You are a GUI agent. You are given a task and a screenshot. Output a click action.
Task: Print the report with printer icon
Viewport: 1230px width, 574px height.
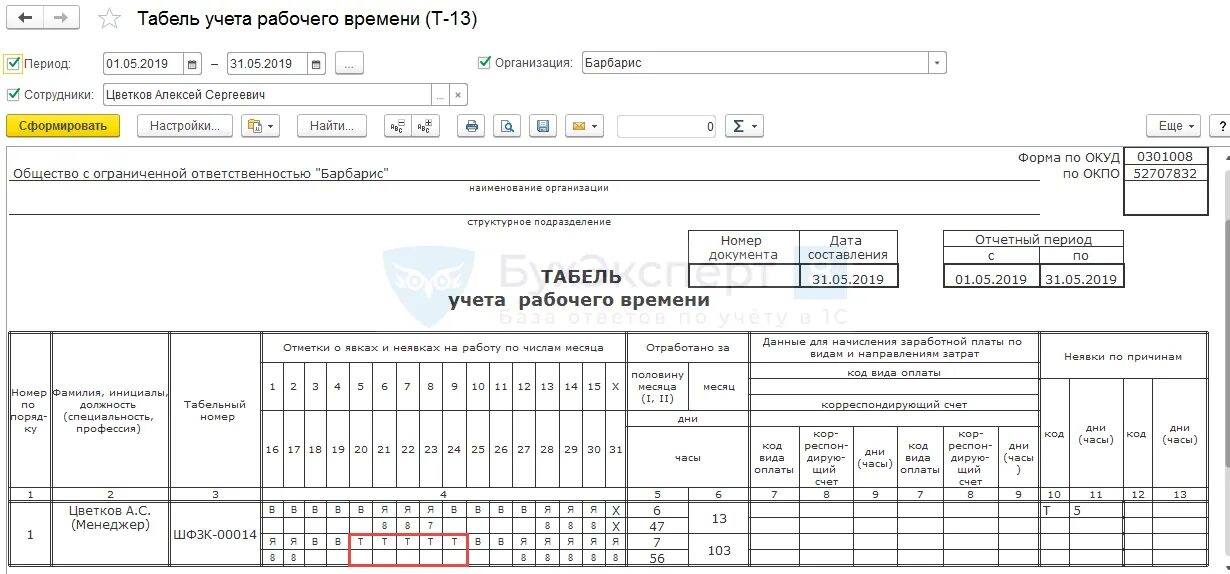(x=472, y=126)
